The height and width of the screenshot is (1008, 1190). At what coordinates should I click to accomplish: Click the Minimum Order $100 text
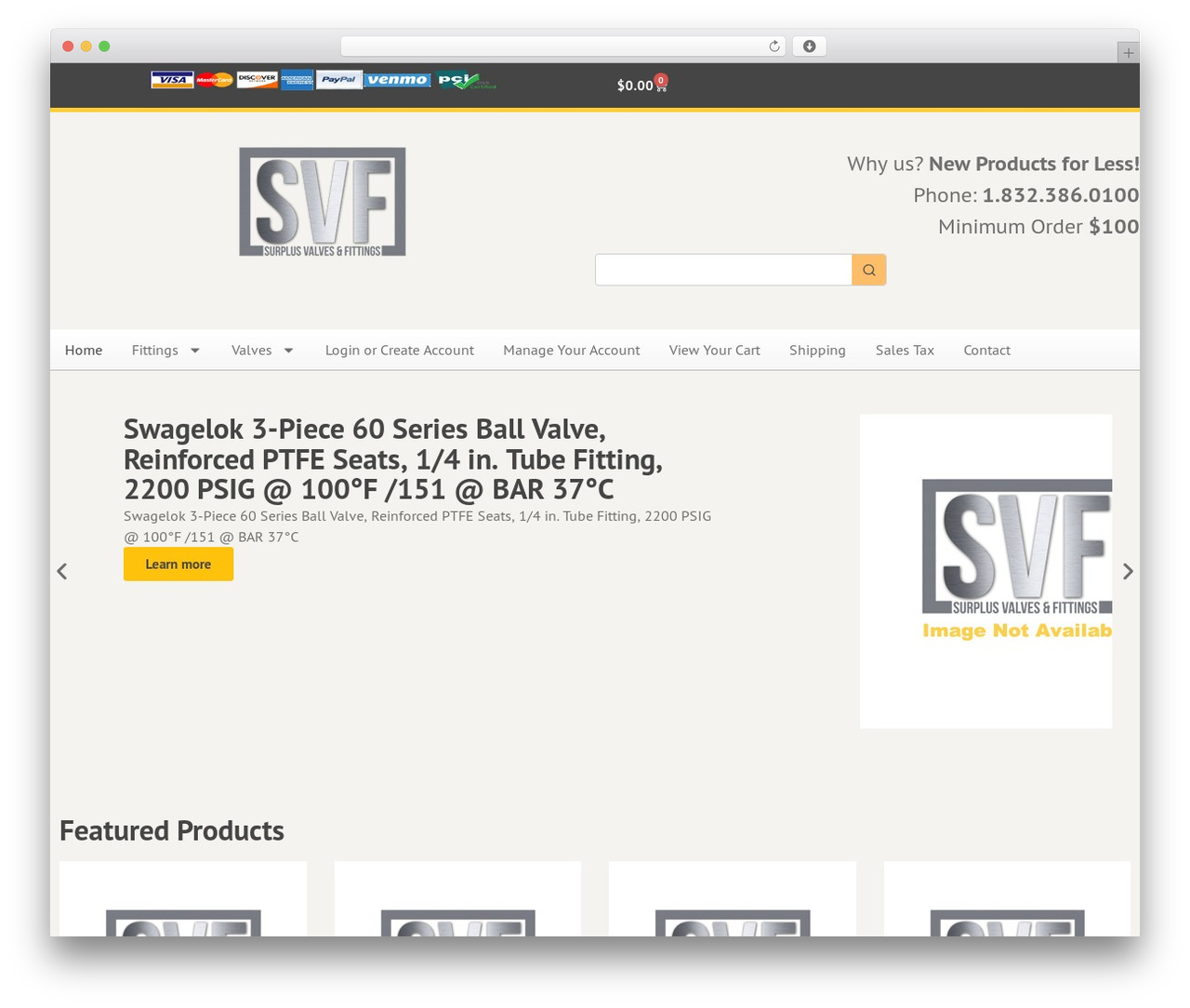point(1038,227)
